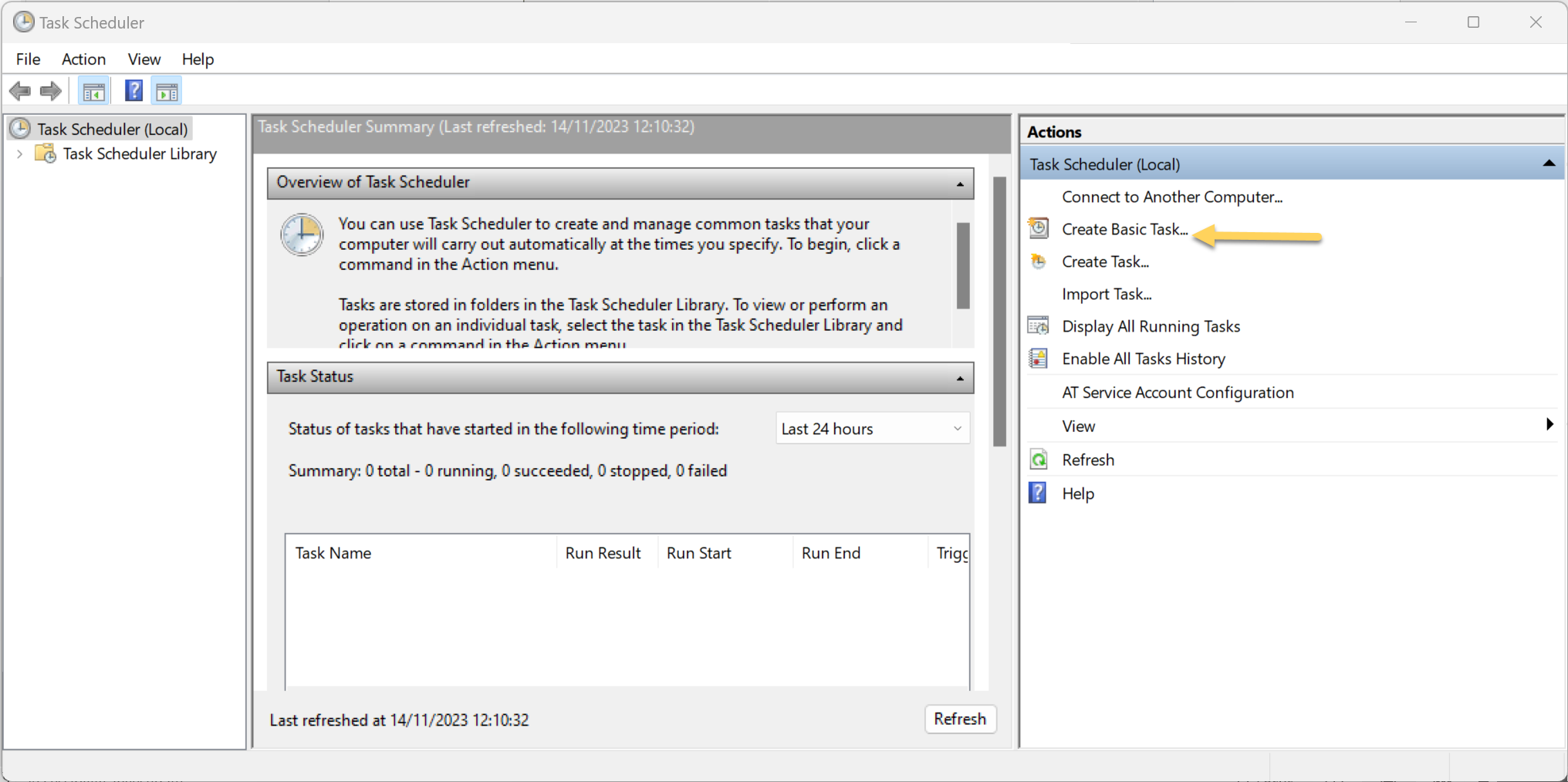Open the View menu in menu bar
This screenshot has width=1568, height=782.
[144, 59]
